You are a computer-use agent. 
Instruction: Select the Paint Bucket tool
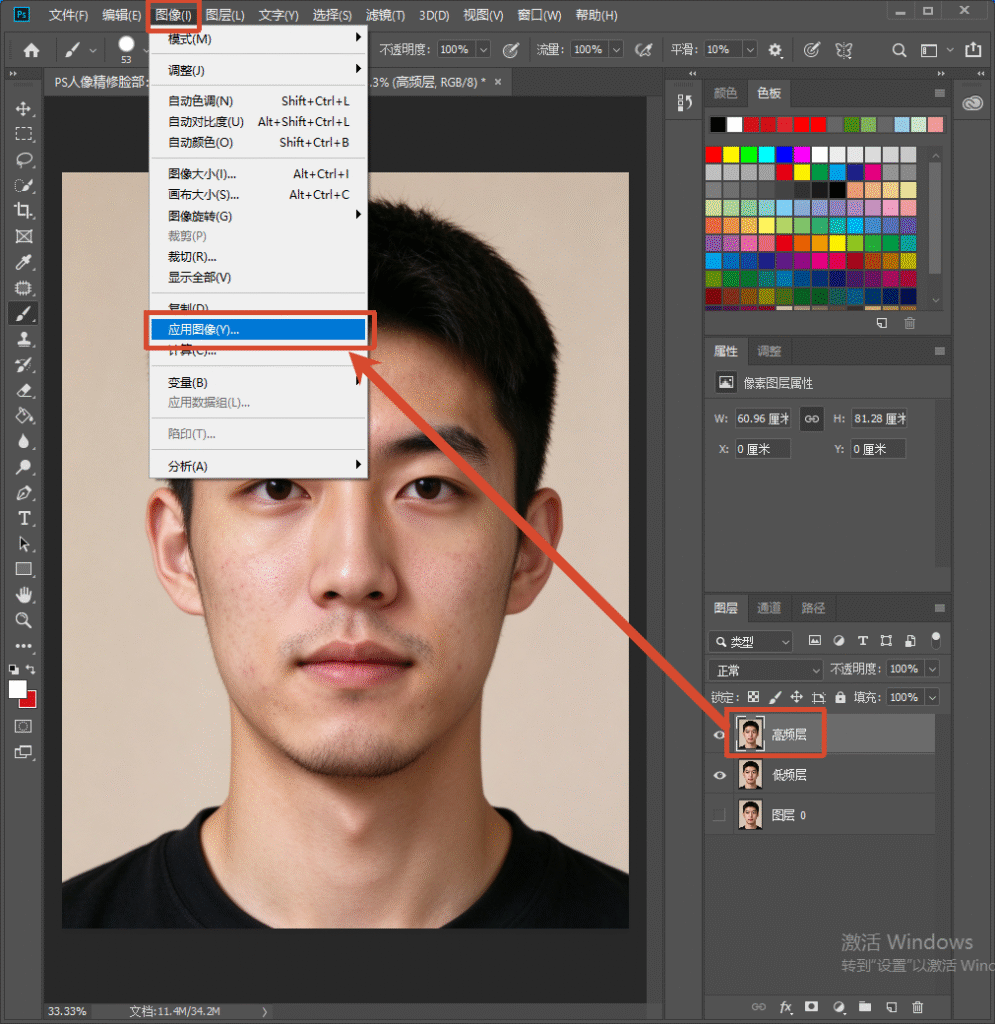pyautogui.click(x=24, y=416)
